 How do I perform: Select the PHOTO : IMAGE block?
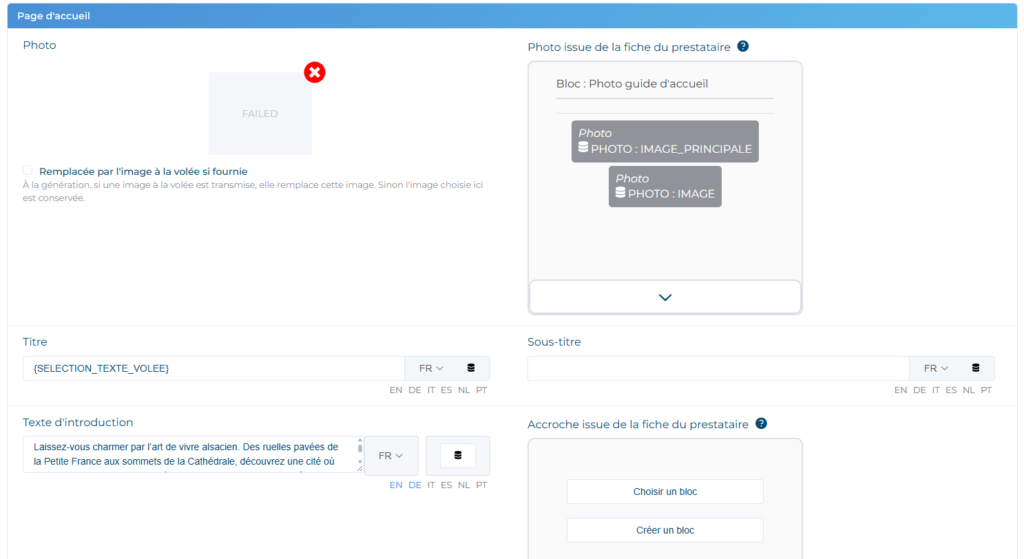pos(665,186)
